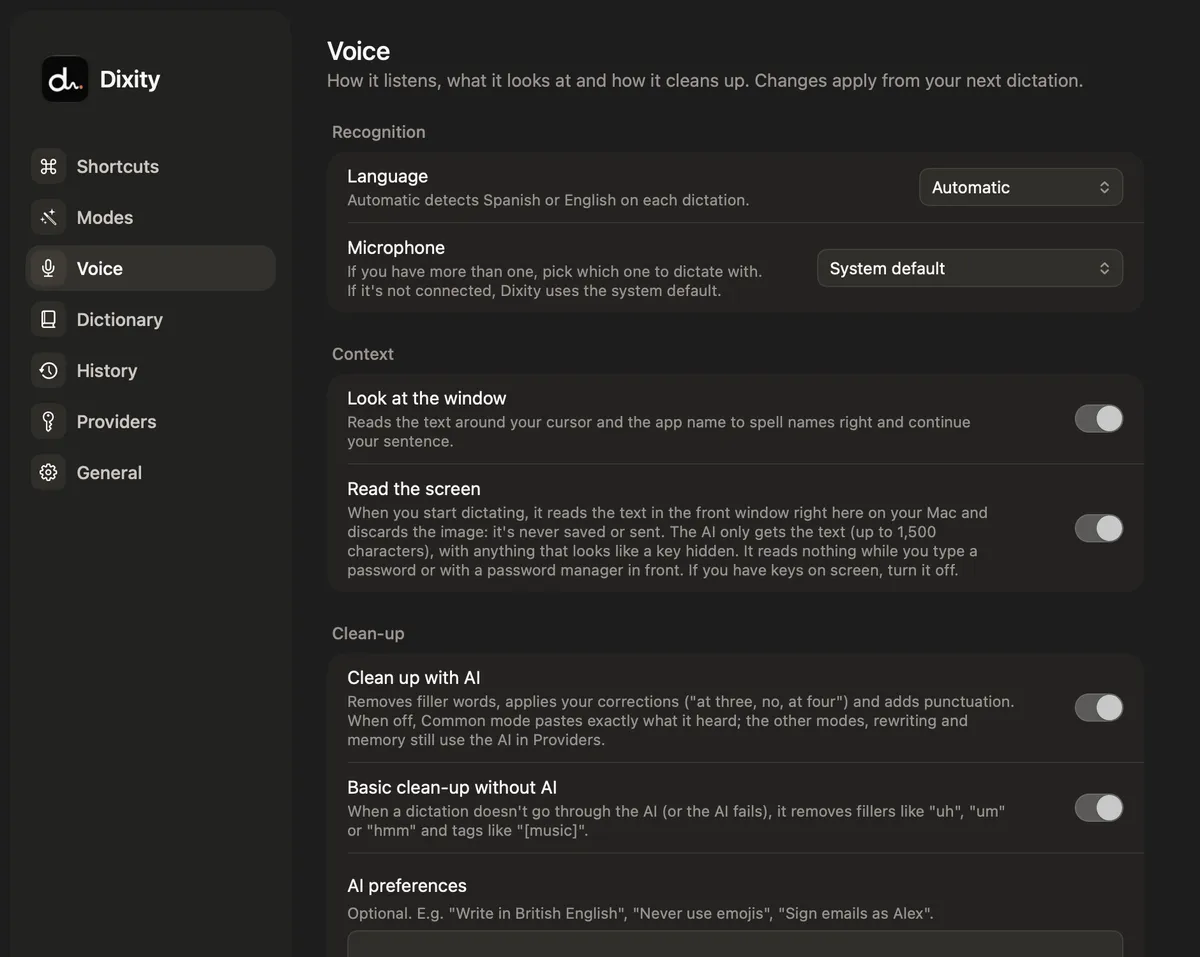This screenshot has width=1200, height=957.
Task: Click the Context section header
Action: click(x=363, y=354)
